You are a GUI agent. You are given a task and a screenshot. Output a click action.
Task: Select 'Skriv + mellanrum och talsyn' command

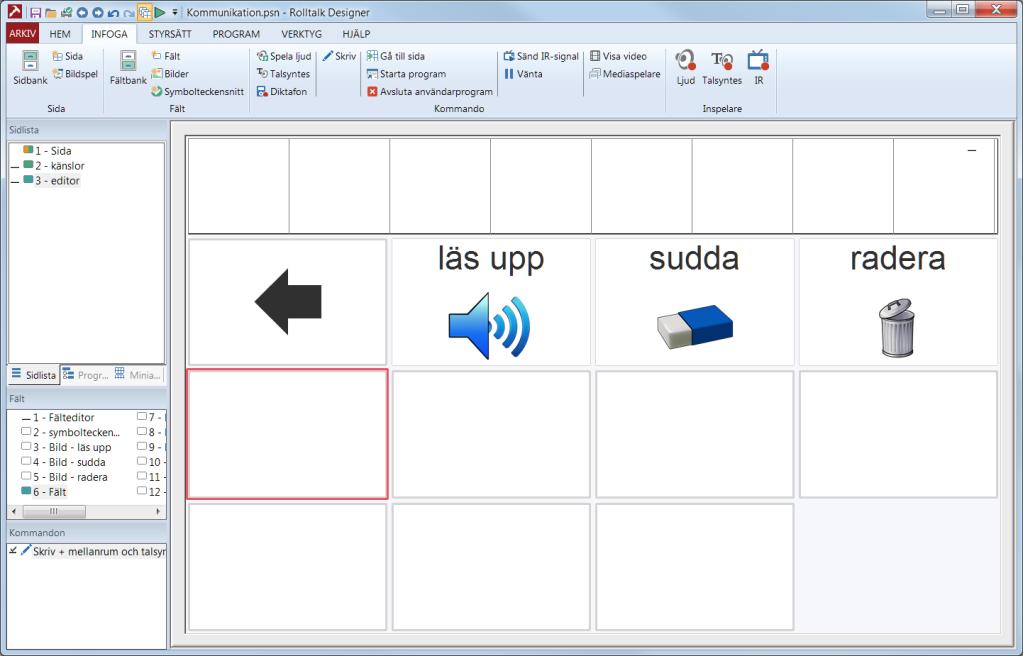(87, 552)
